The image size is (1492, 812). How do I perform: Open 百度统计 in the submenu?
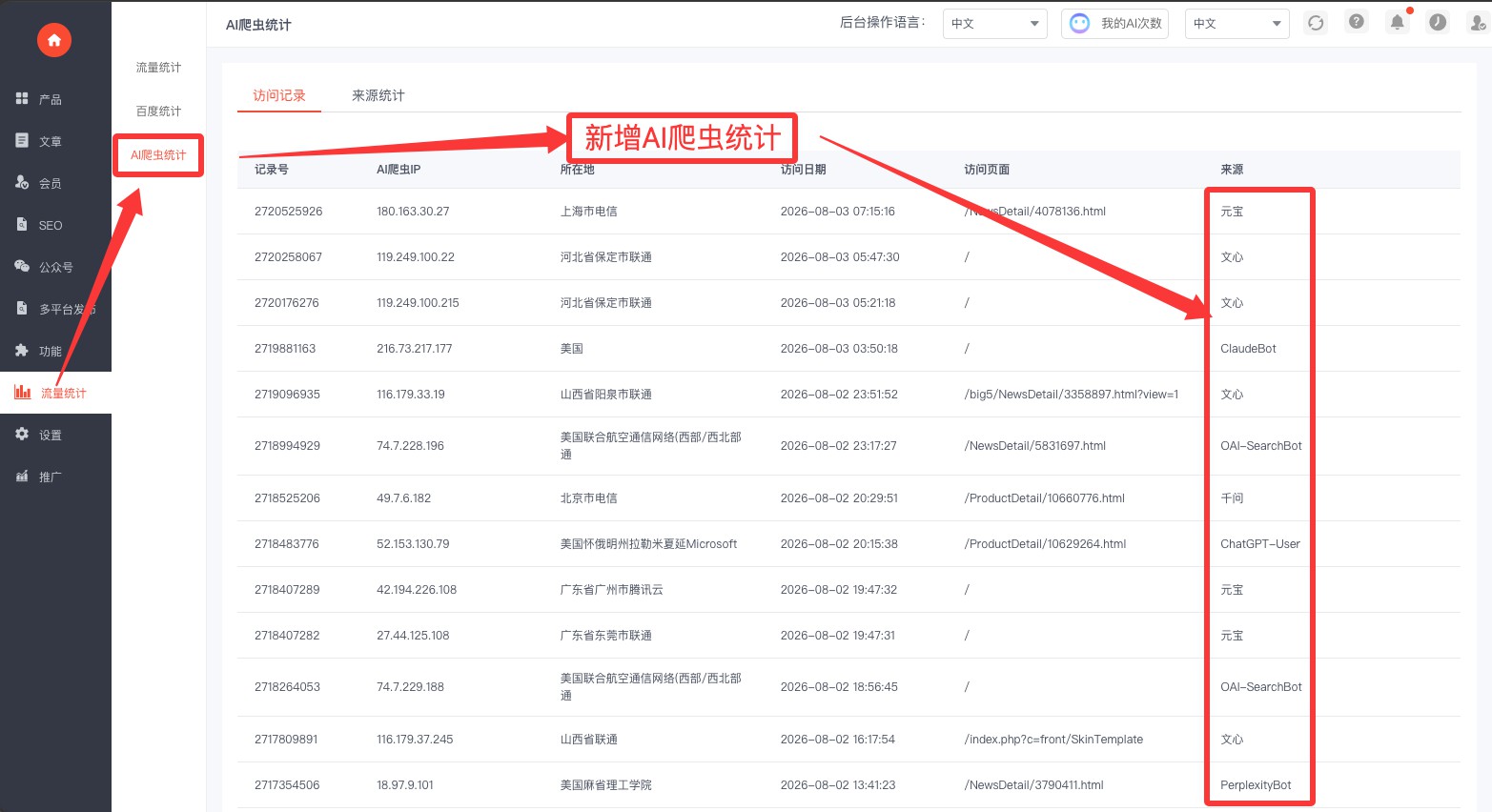[158, 112]
